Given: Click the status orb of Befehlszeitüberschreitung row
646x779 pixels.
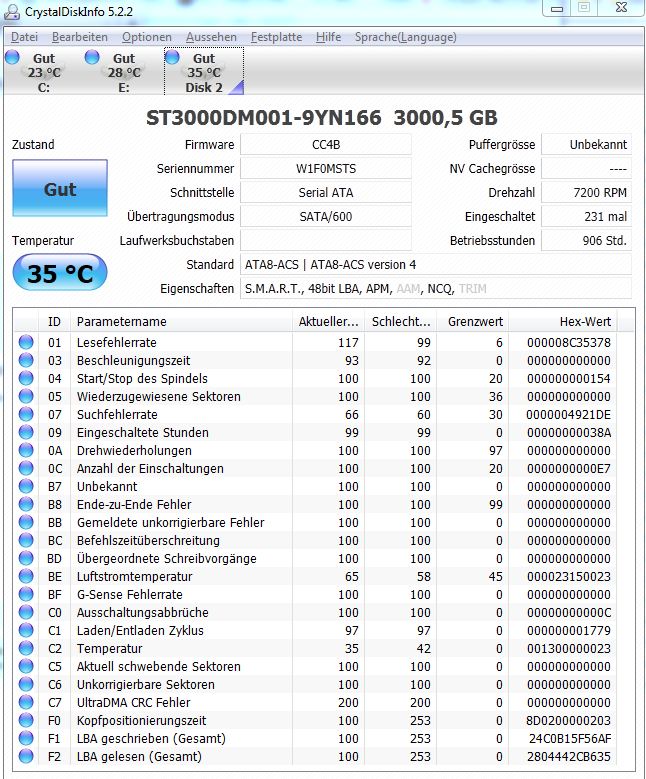Looking at the screenshot, I should coord(26,540).
